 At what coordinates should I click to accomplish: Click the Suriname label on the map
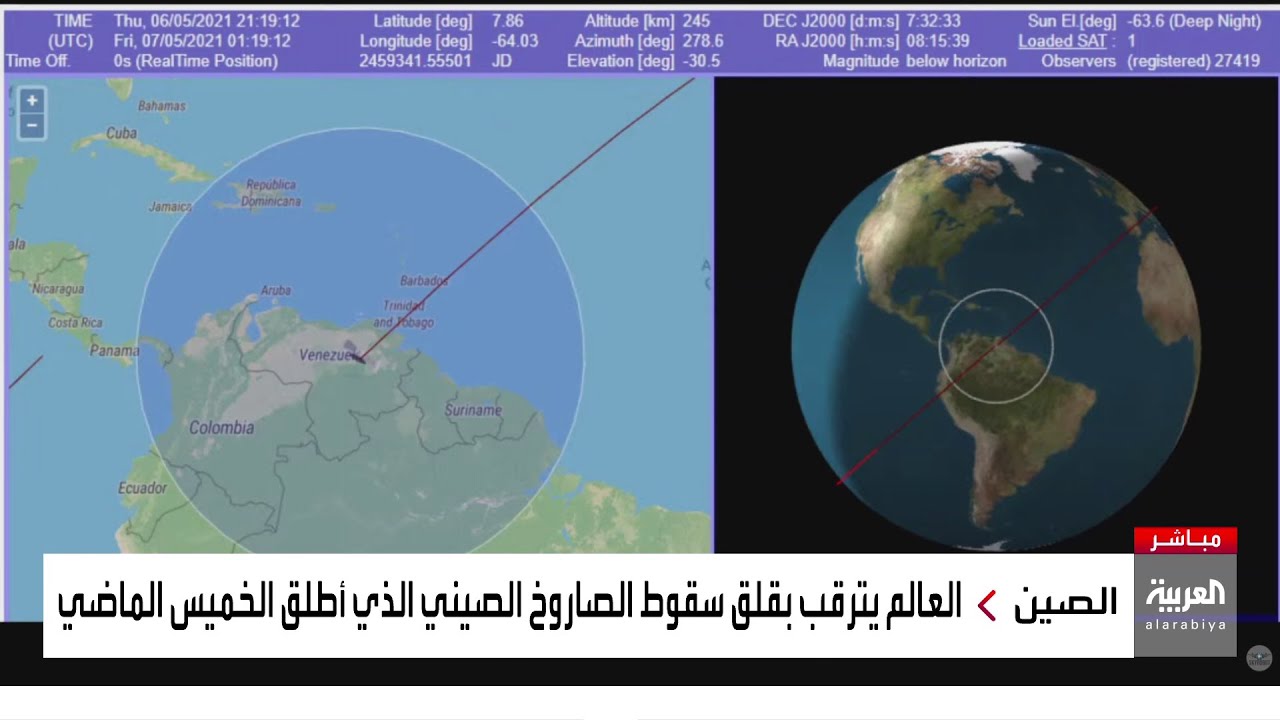pyautogui.click(x=473, y=410)
